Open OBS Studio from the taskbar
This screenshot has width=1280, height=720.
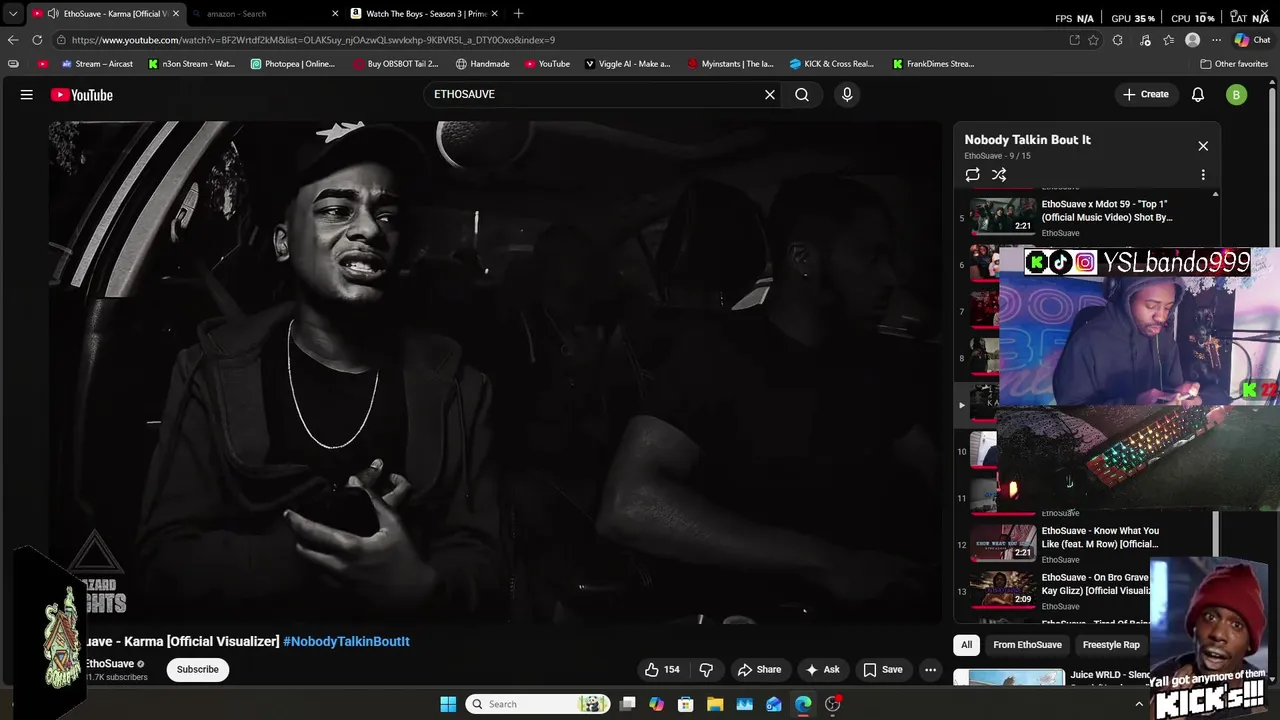pos(833,704)
